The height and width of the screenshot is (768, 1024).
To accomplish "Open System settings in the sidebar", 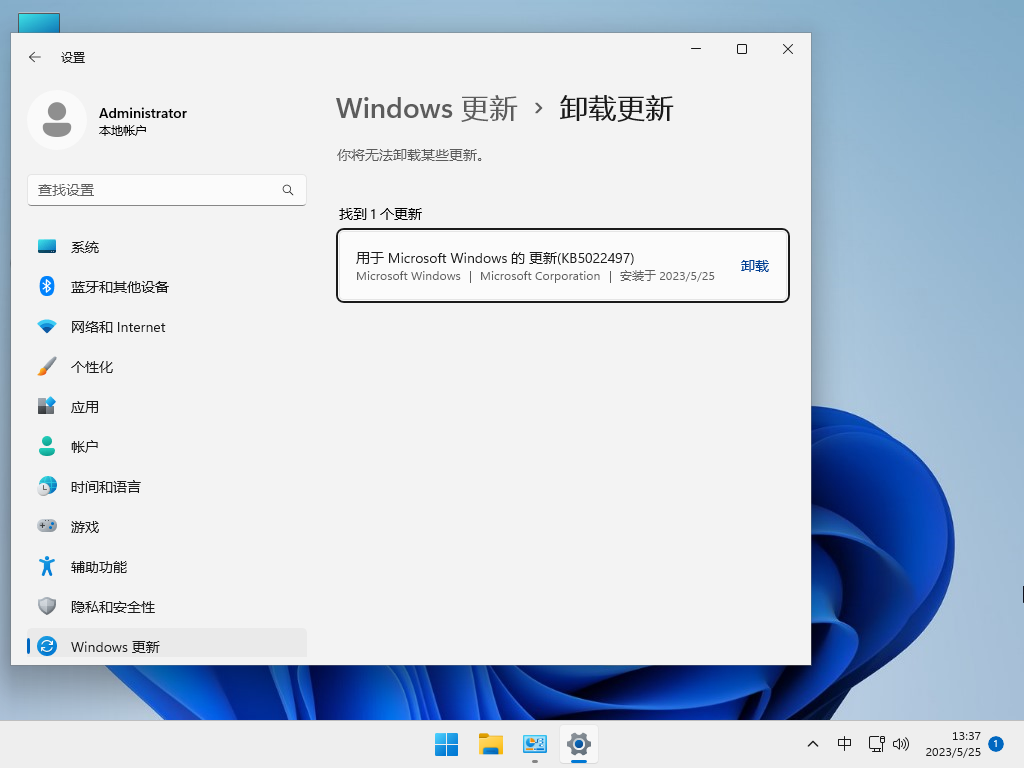I will pyautogui.click(x=85, y=246).
